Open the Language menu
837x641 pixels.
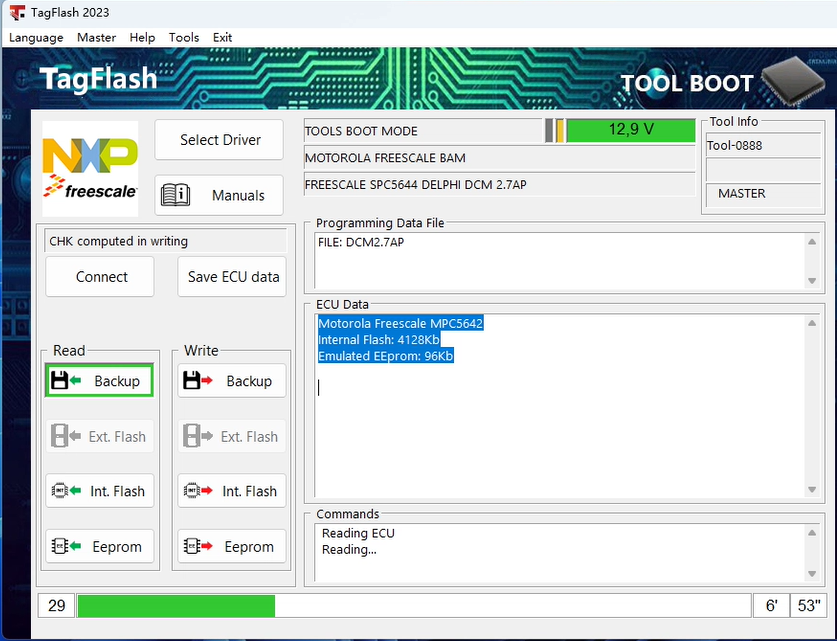point(36,37)
